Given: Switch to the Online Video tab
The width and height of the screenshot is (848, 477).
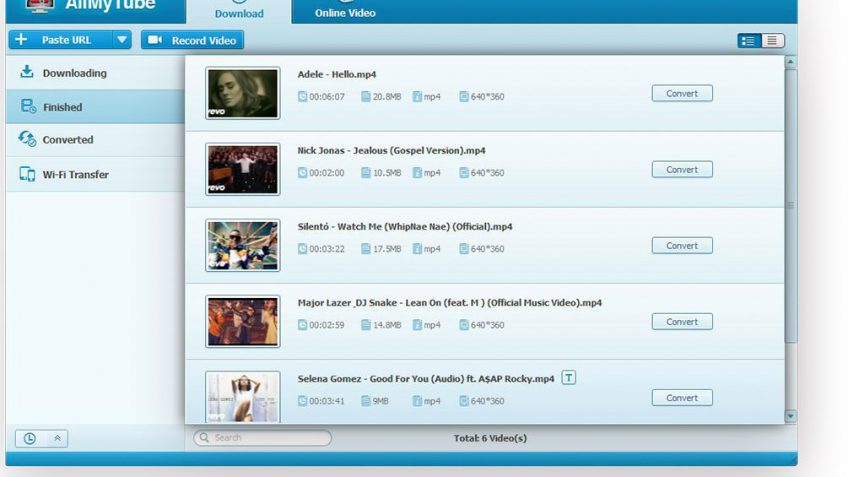Looking at the screenshot, I should 345,12.
